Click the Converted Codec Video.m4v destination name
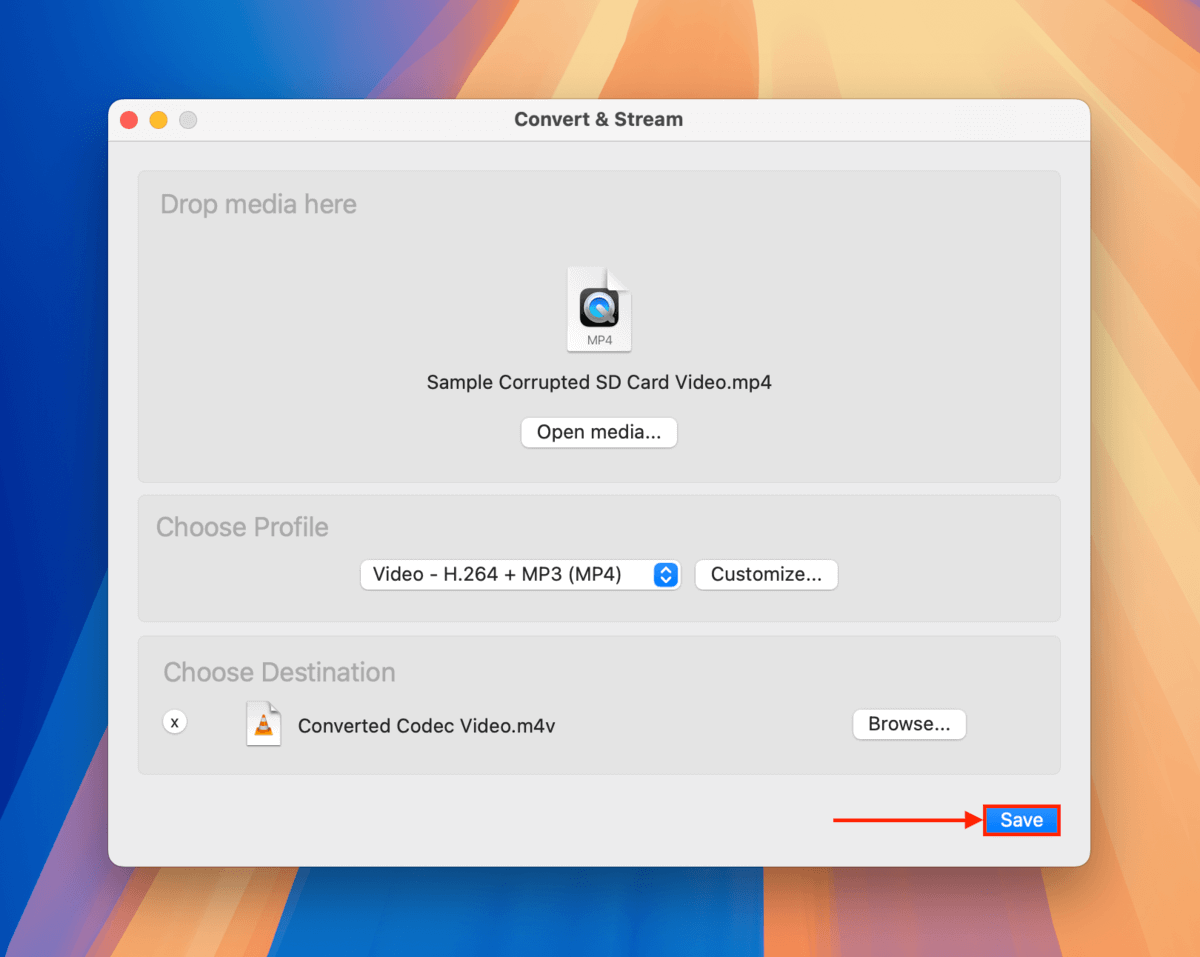This screenshot has height=957, width=1200. point(426,726)
